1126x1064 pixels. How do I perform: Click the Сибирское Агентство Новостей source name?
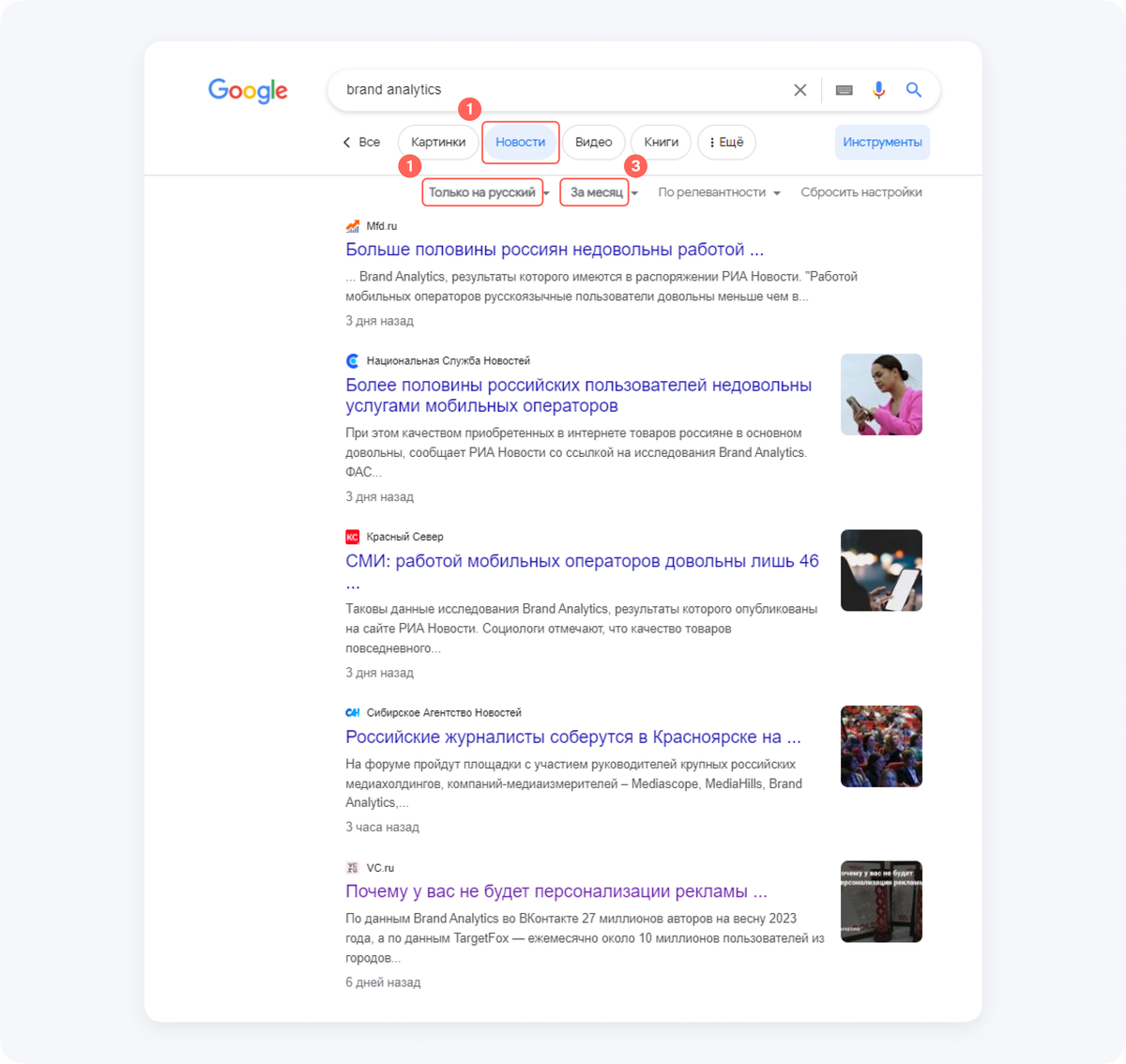[444, 713]
